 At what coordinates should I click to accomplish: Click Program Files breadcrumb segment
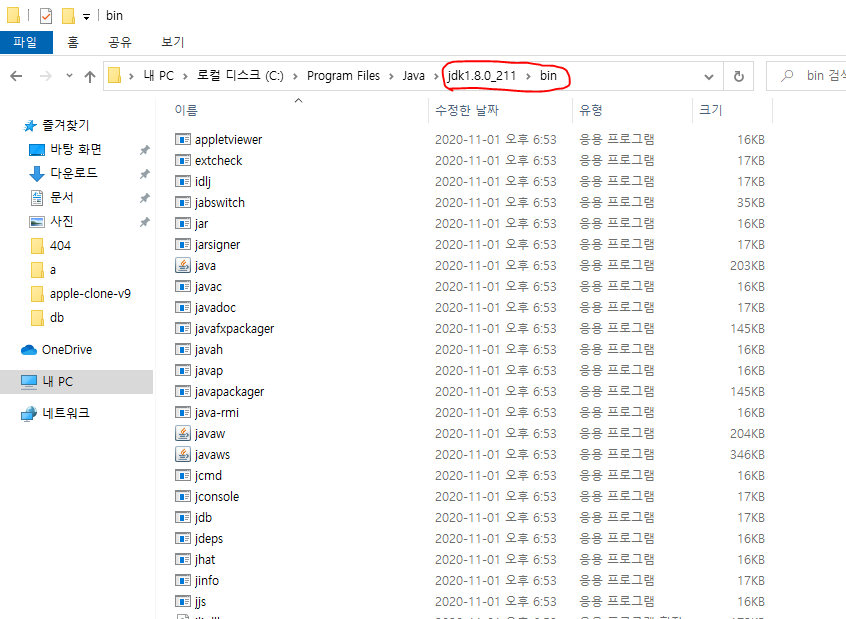click(x=343, y=76)
